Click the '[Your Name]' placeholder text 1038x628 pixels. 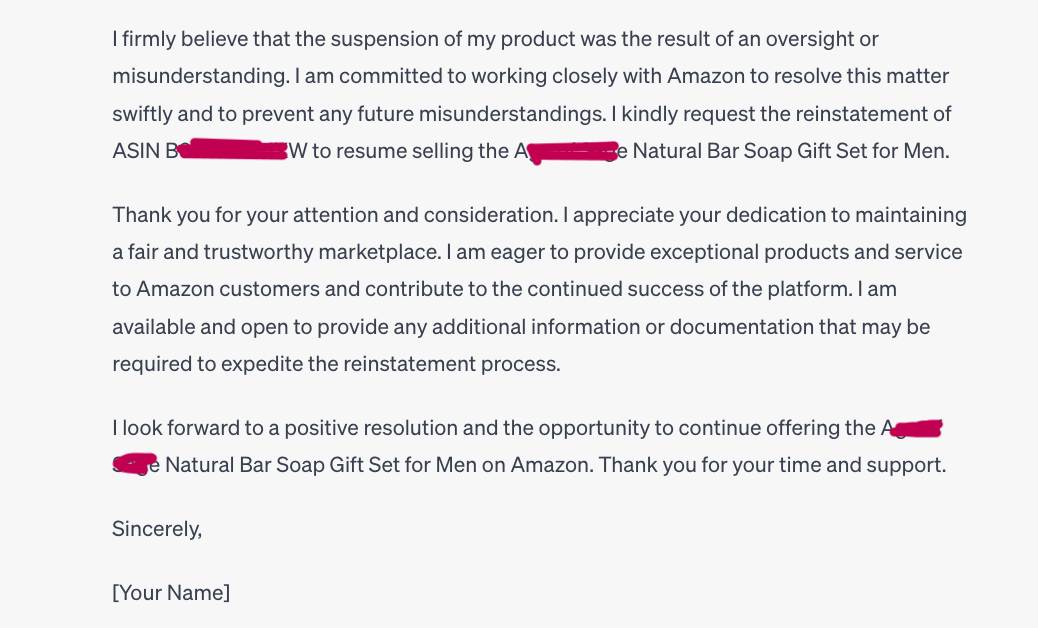(x=171, y=592)
